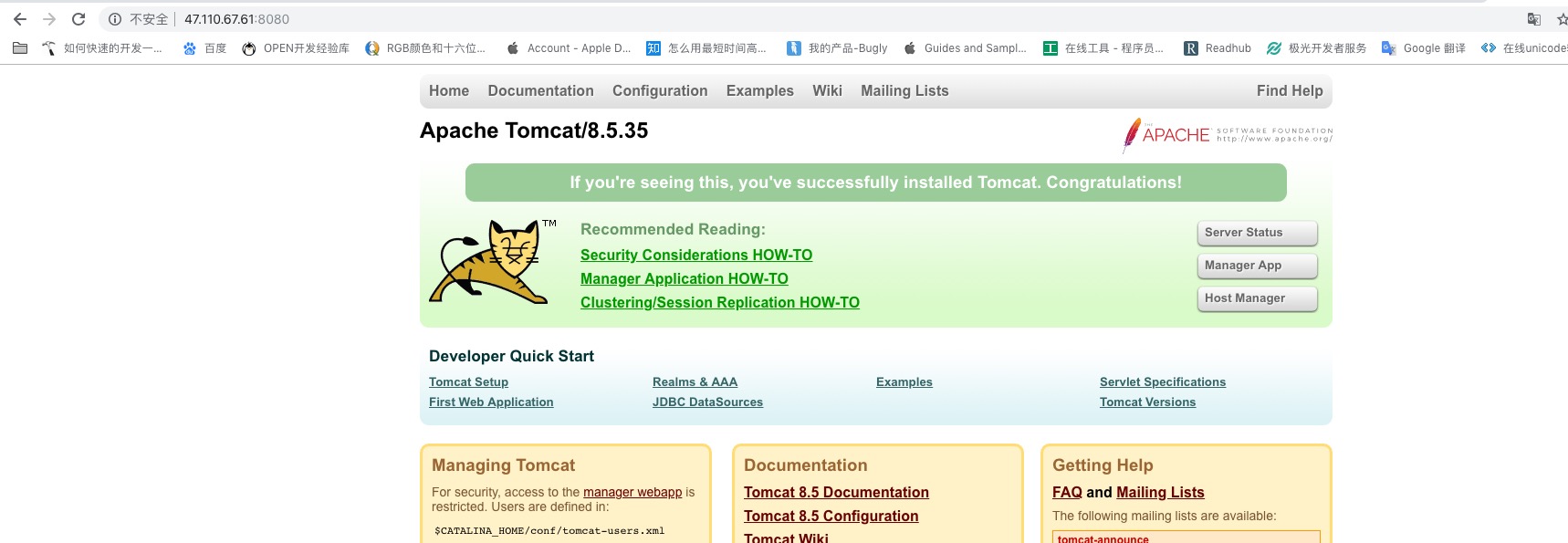The height and width of the screenshot is (543, 1568).
Task: Open Manager Application HOW-TO link
Action: (685, 279)
